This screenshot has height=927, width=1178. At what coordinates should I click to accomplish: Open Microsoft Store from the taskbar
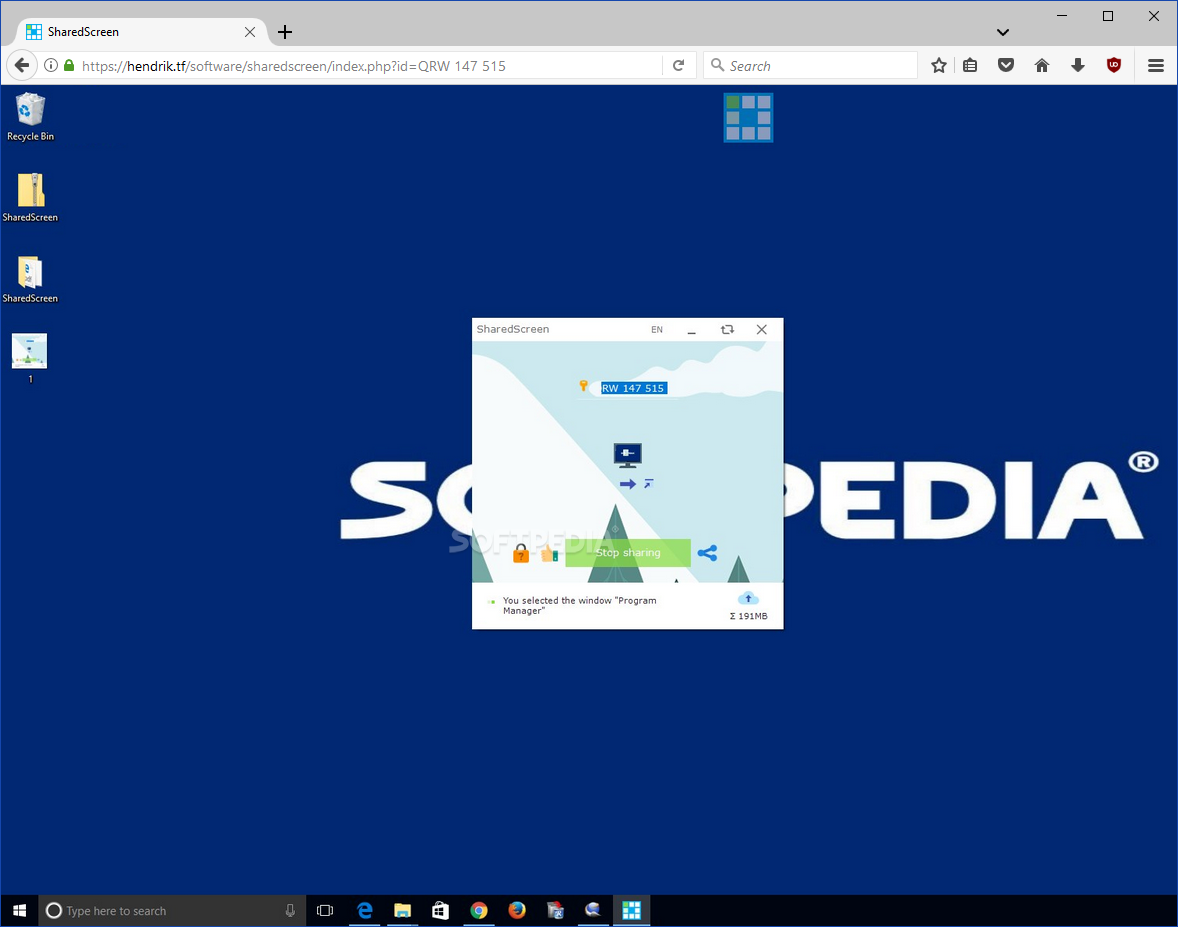click(440, 910)
